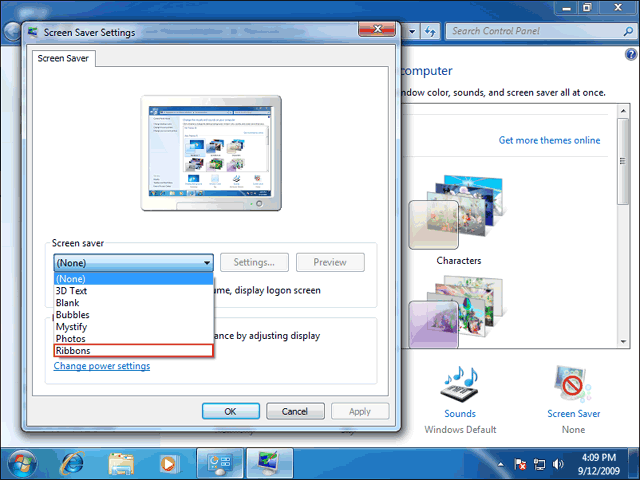Collapse the screen saver combo box arrow
This screenshot has height=480, width=640.
pos(207,263)
